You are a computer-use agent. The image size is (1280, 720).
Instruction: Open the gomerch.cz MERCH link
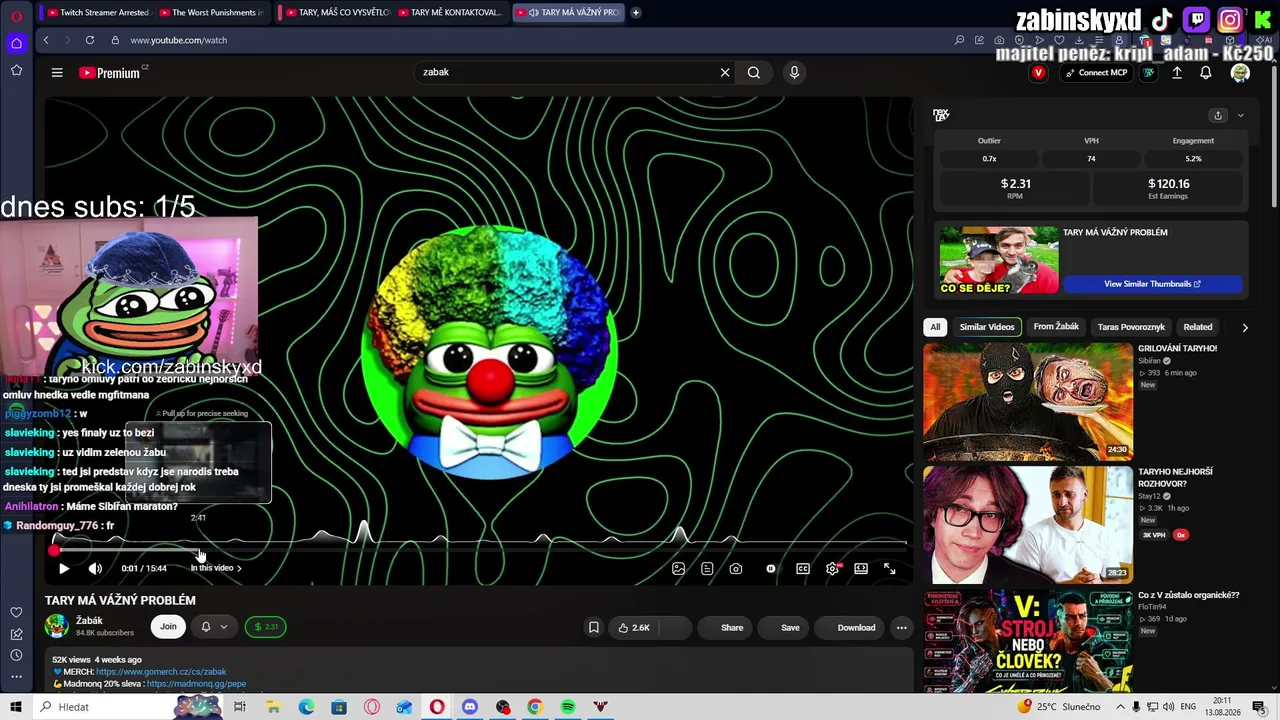pos(161,672)
